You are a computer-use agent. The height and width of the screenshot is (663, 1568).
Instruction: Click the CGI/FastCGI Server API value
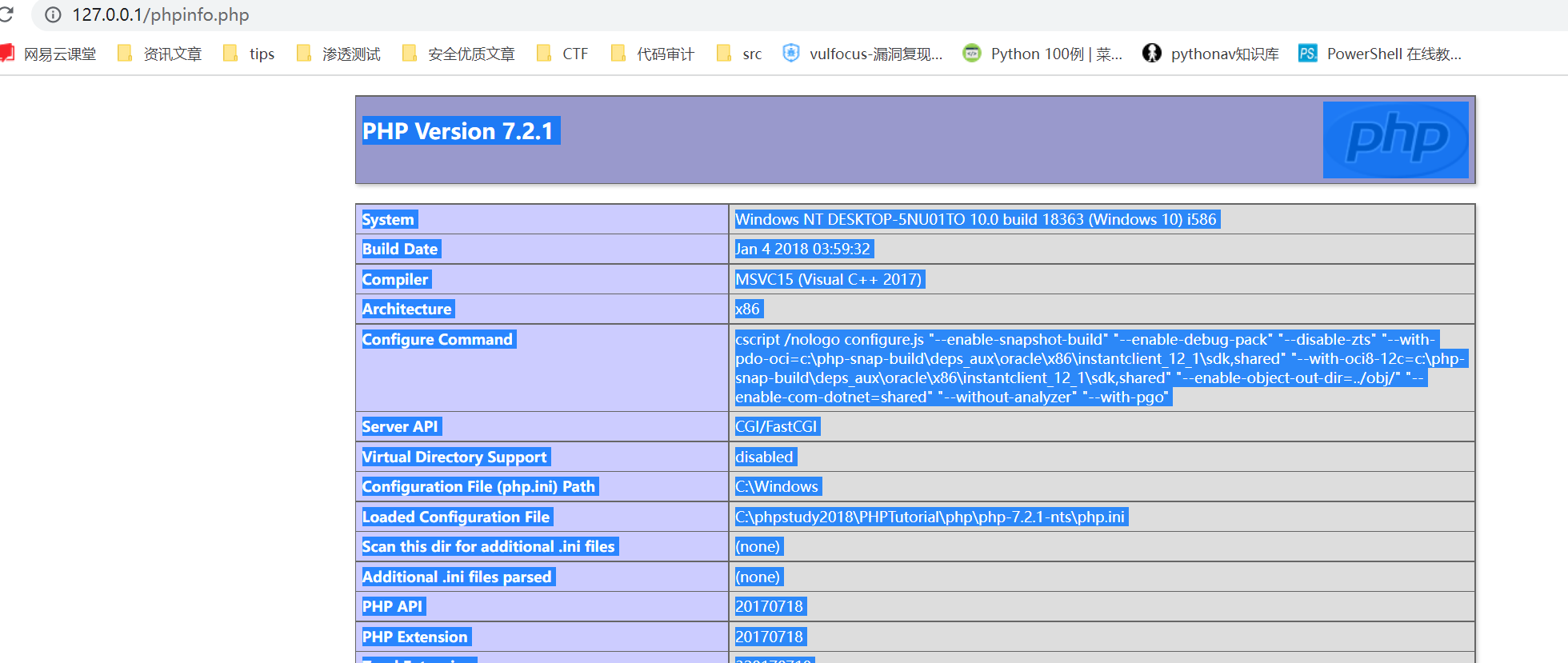click(776, 427)
